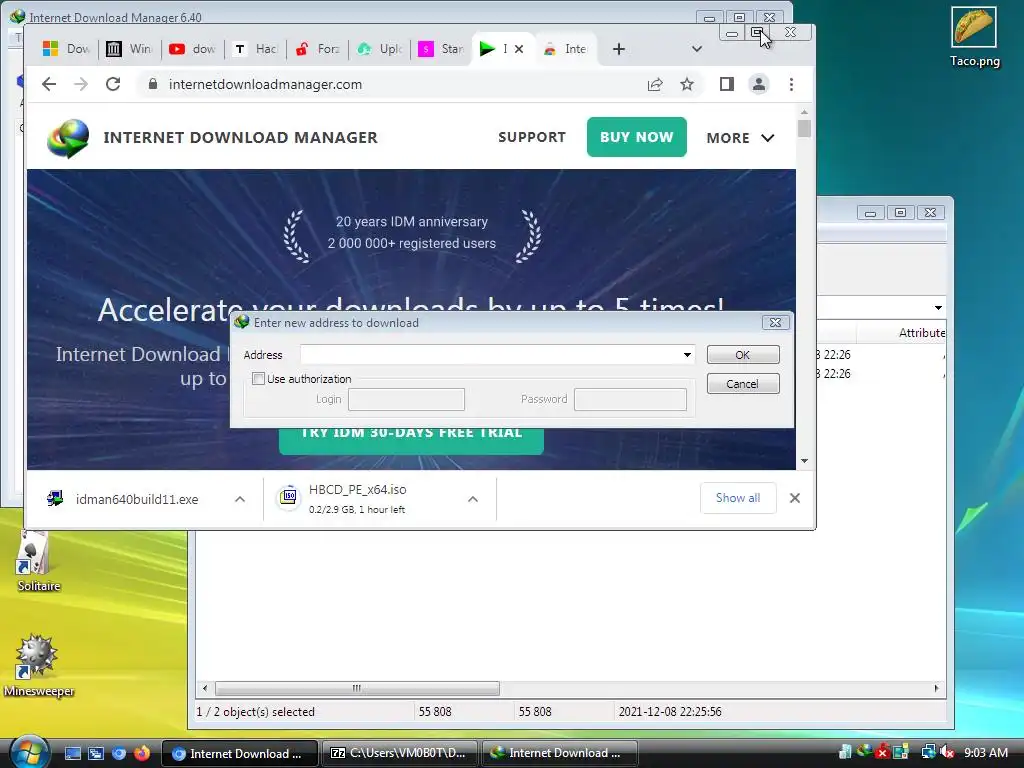Switch to the Forz tab
The width and height of the screenshot is (1024, 768).
[x=317, y=49]
